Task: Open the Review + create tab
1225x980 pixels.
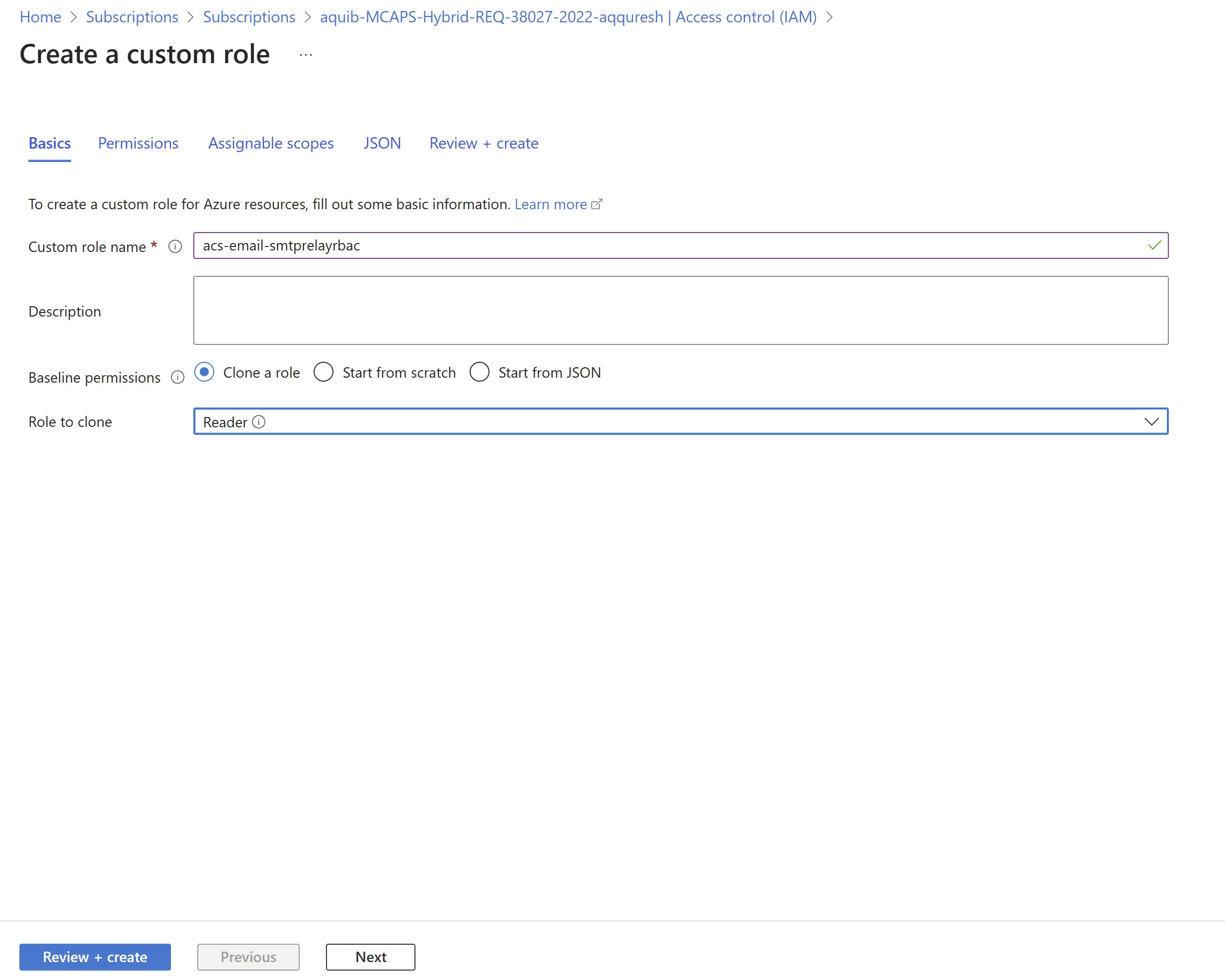Action: point(484,143)
